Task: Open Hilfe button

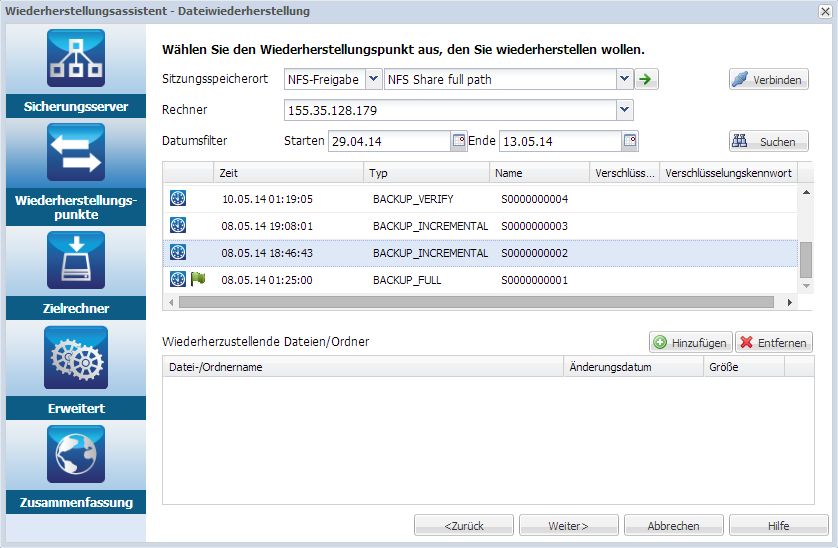Action: tap(778, 526)
